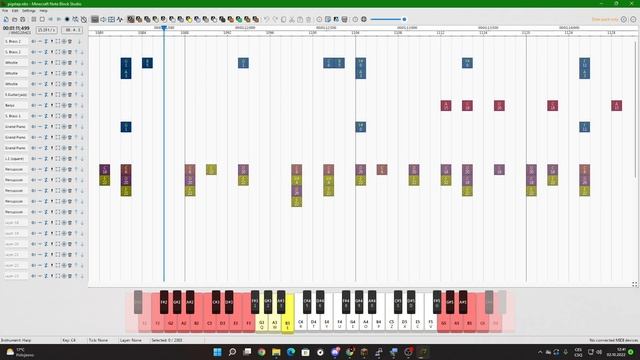
Task: Click the Copy icon in the toolbar
Action: click(x=283, y=19)
